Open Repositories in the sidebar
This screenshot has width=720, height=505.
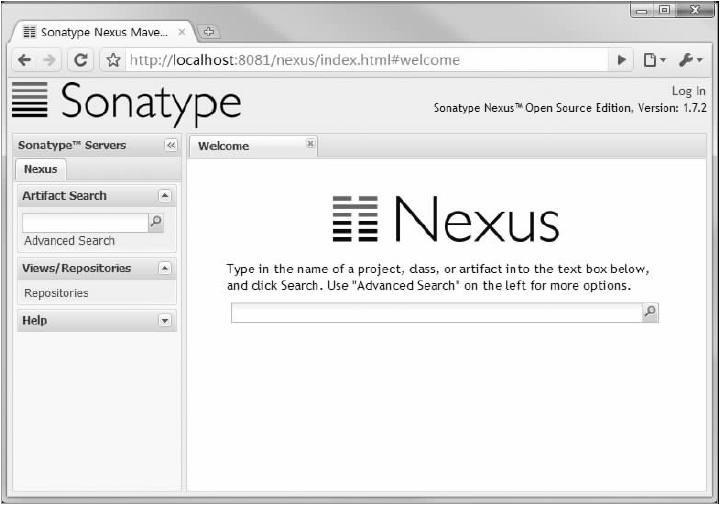tap(56, 293)
